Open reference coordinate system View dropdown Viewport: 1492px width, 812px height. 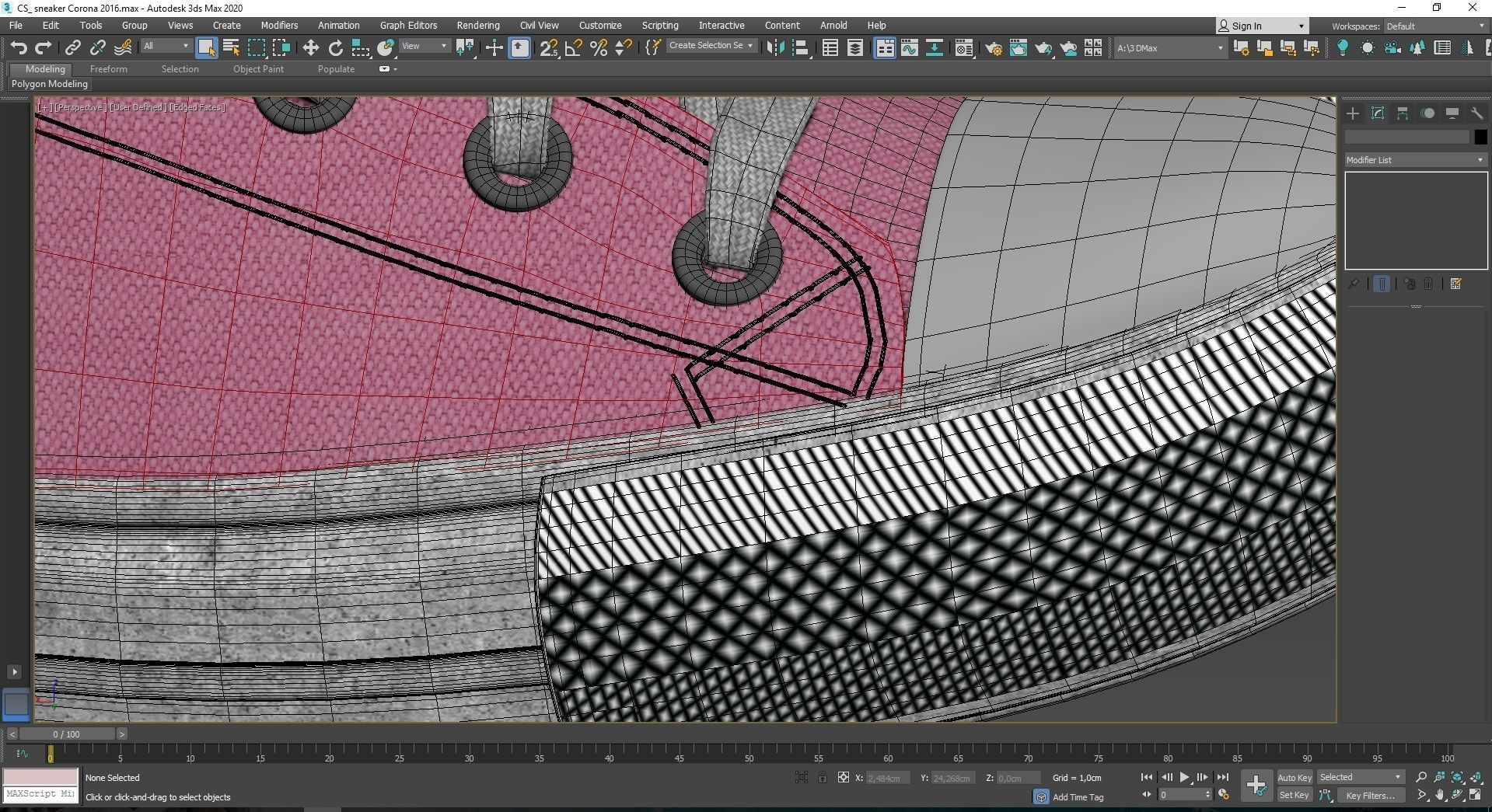coord(424,46)
